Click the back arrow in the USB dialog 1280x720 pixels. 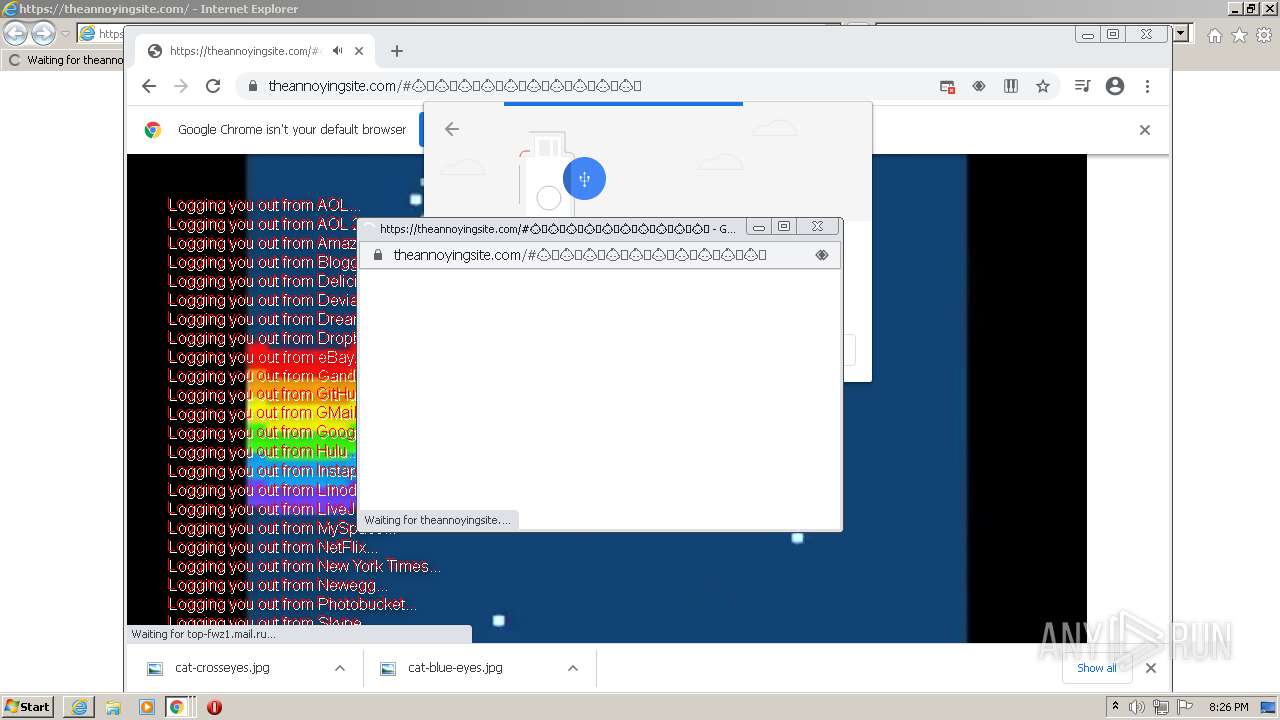click(452, 129)
